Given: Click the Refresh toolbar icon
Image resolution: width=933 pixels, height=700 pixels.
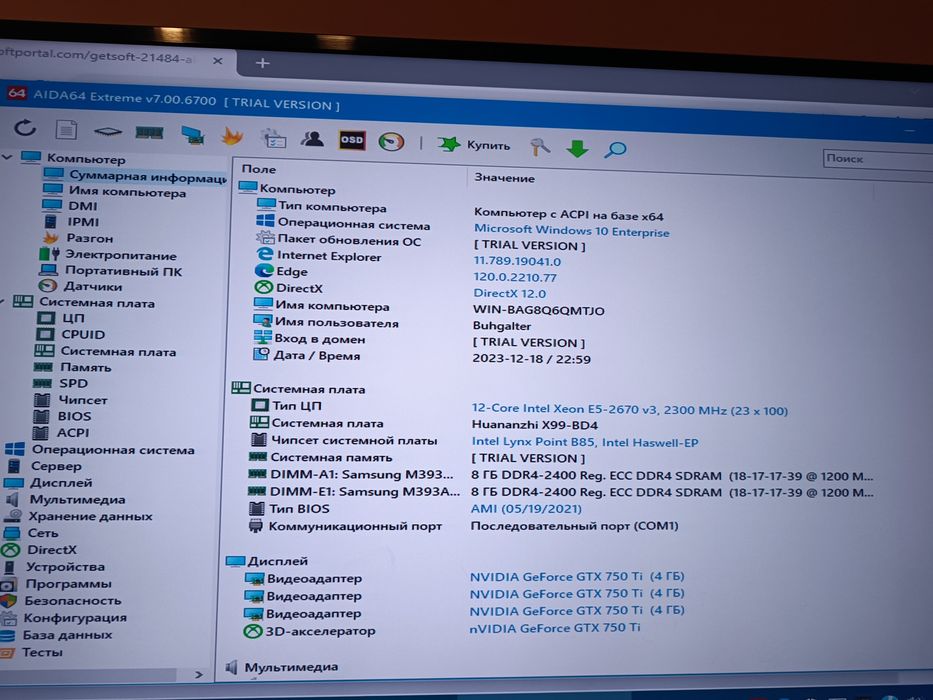Looking at the screenshot, I should (x=25, y=127).
